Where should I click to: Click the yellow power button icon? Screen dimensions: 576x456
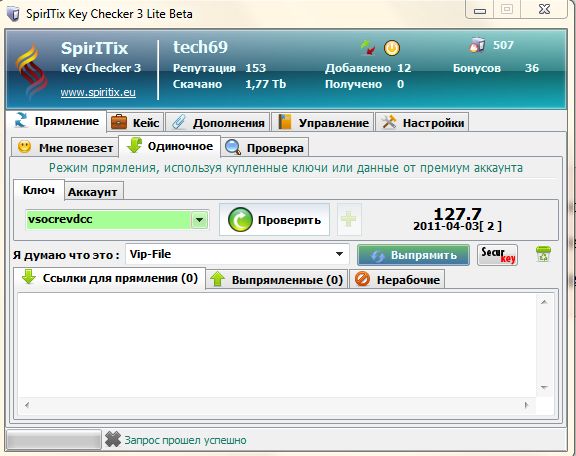click(392, 48)
